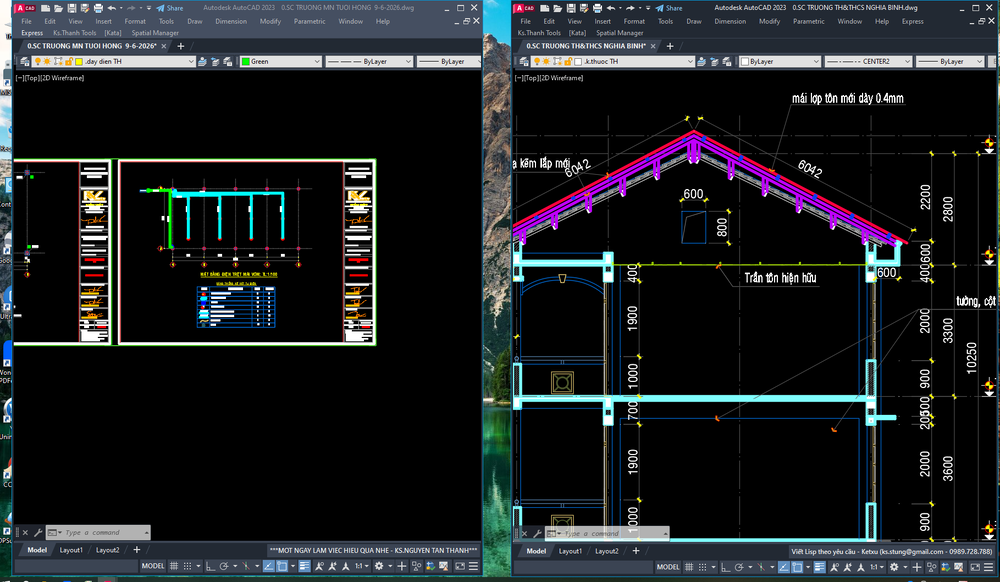Image resolution: width=1000 pixels, height=582 pixels.
Task: Open CENTER2 linetype dropdown
Action: pos(908,62)
